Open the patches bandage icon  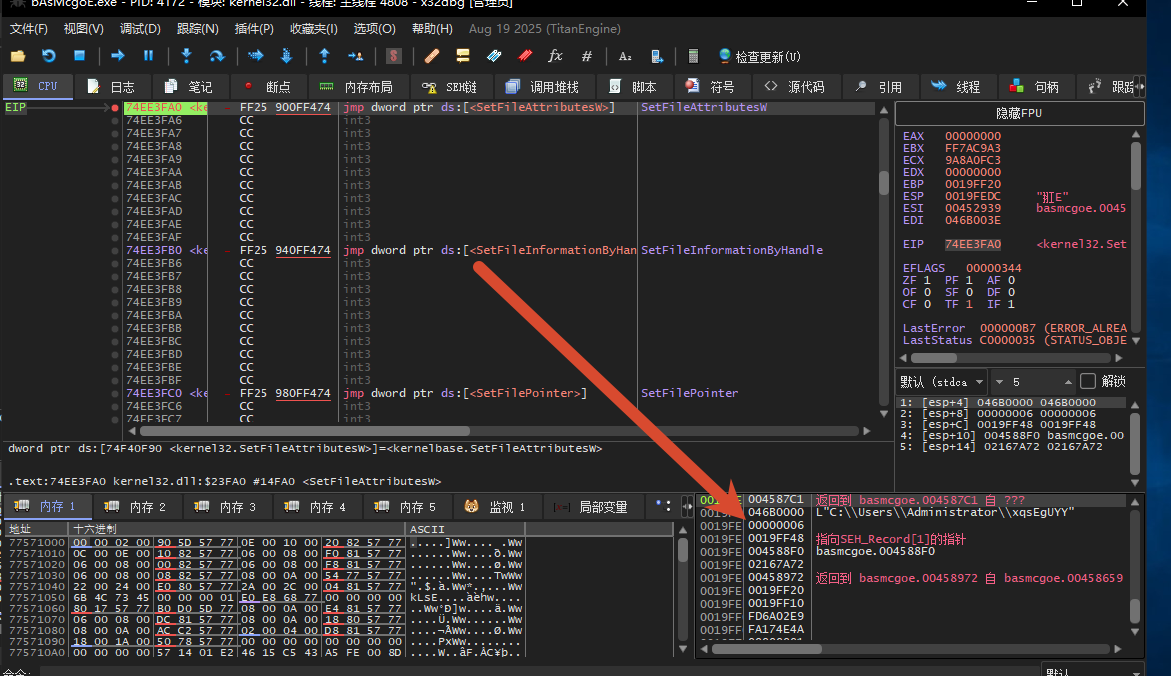point(432,56)
